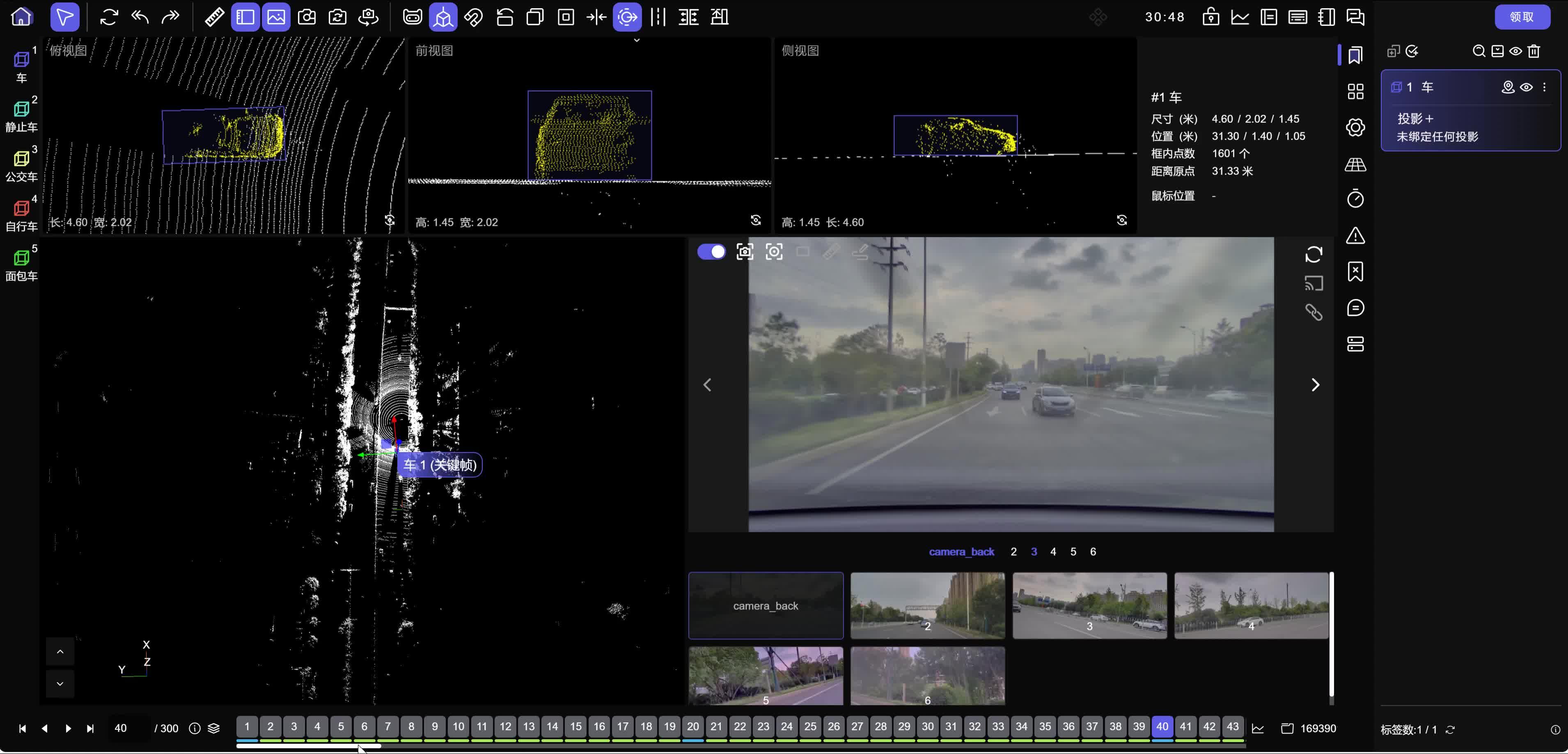The width and height of the screenshot is (1568, 754).
Task: Click the home icon in toolbar
Action: pyautogui.click(x=21, y=16)
